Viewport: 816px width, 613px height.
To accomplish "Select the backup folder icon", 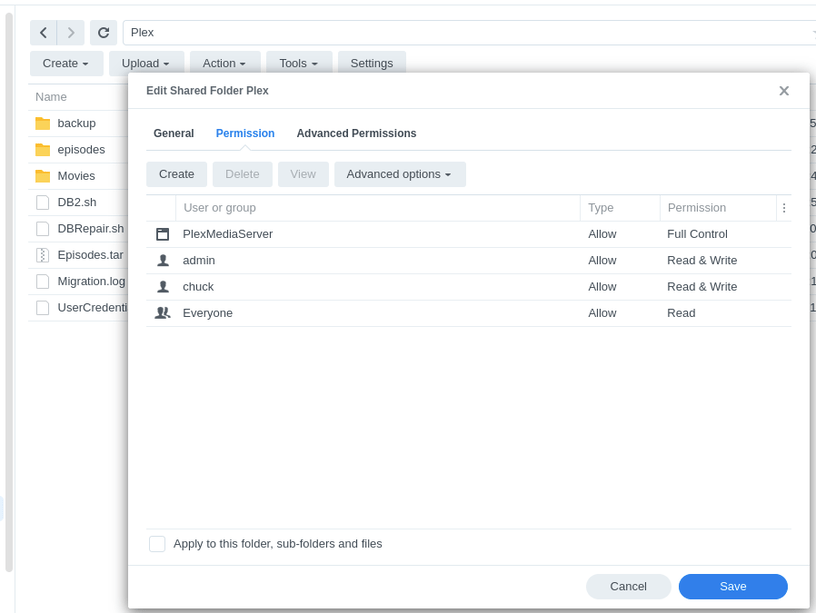I will point(43,123).
